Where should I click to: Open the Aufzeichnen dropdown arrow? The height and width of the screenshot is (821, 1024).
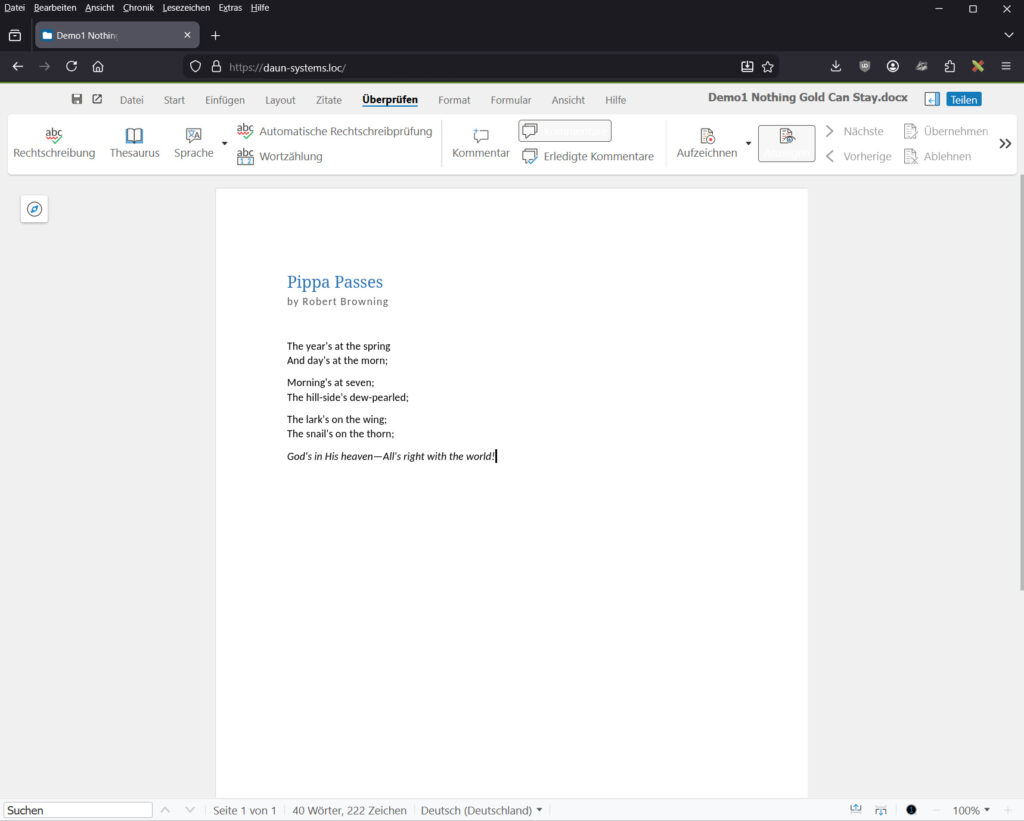click(x=748, y=142)
